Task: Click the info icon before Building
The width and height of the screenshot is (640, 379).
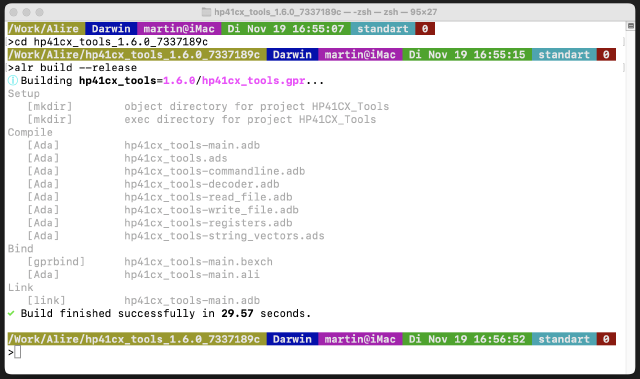Action: 13,81
